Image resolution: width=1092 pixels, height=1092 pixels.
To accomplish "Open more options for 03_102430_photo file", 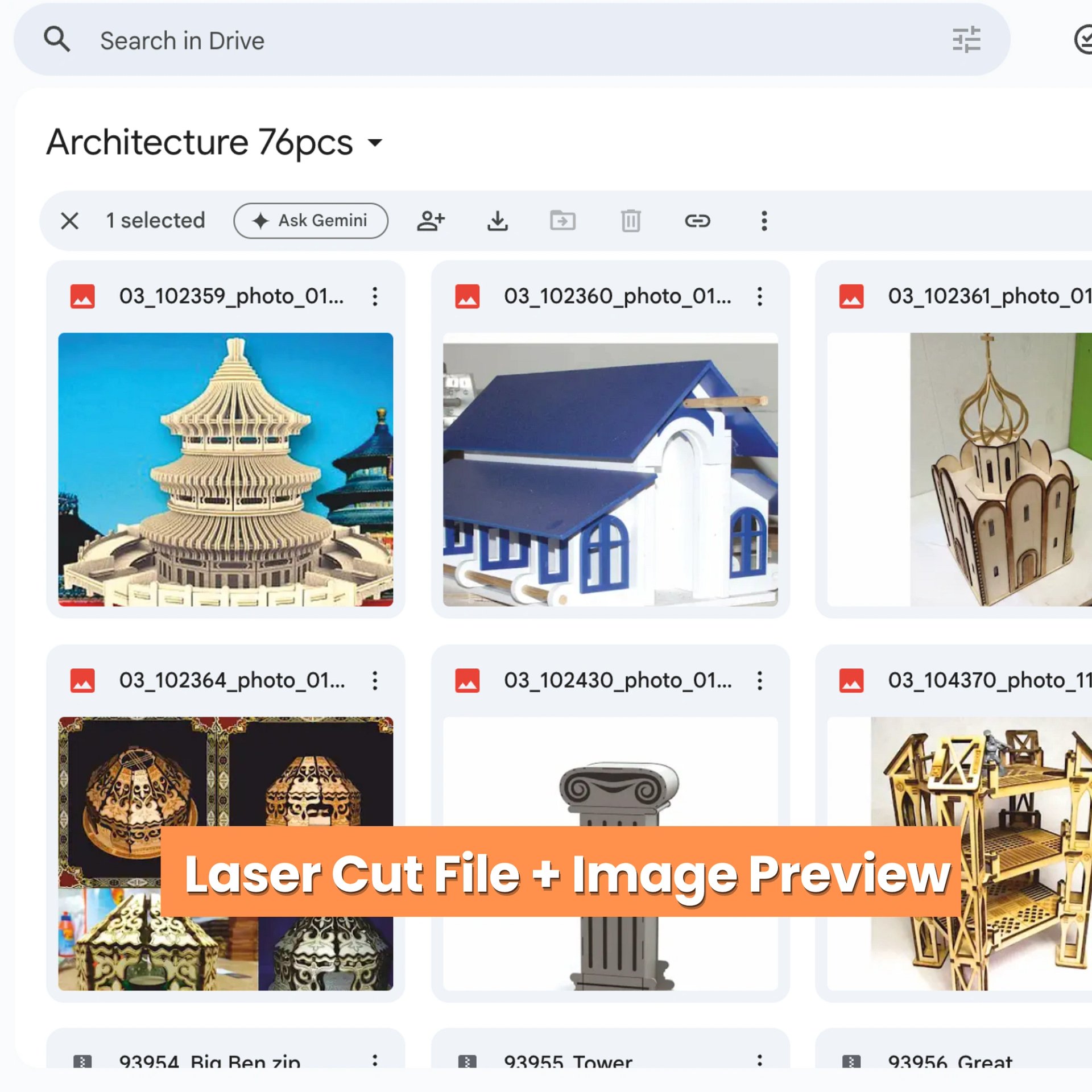I will (759, 680).
